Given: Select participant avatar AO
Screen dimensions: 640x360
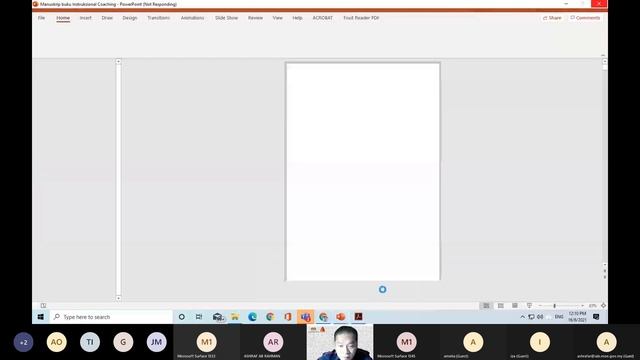Looking at the screenshot, I should pyautogui.click(x=56, y=342).
